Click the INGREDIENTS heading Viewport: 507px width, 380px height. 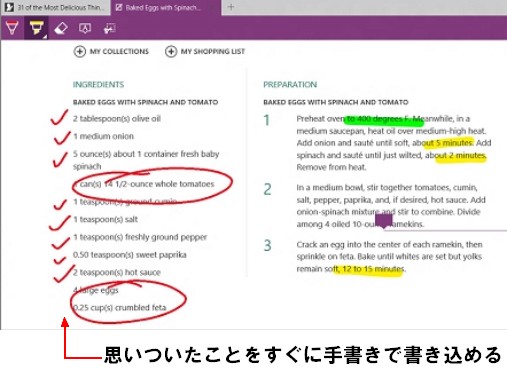tap(98, 85)
